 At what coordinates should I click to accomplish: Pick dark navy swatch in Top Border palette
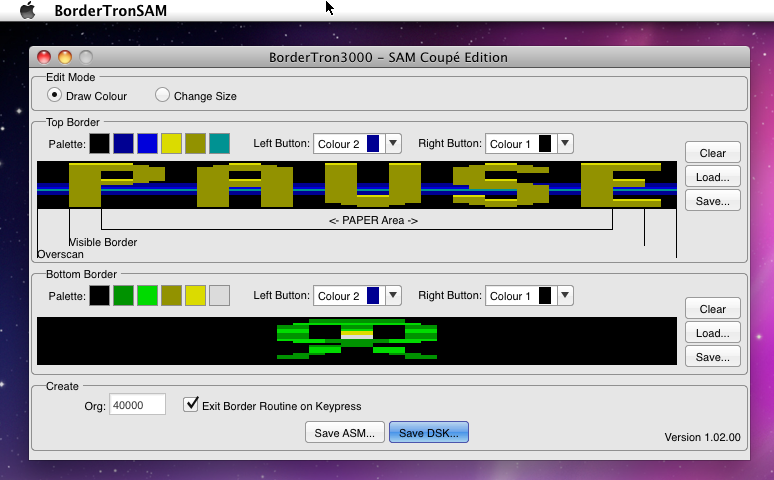(123, 144)
